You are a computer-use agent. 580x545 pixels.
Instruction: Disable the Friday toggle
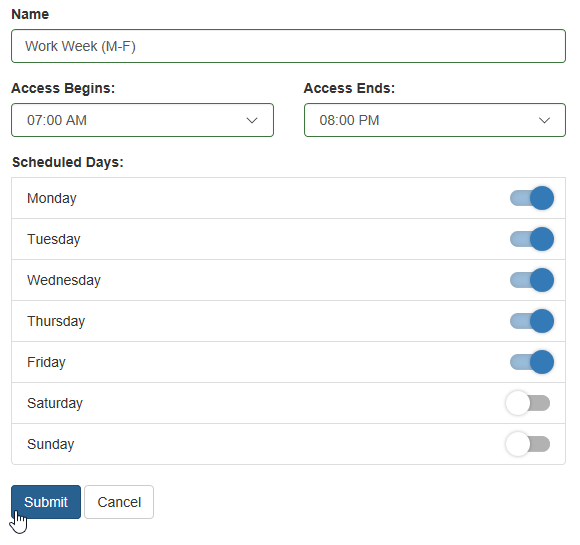pos(532,362)
